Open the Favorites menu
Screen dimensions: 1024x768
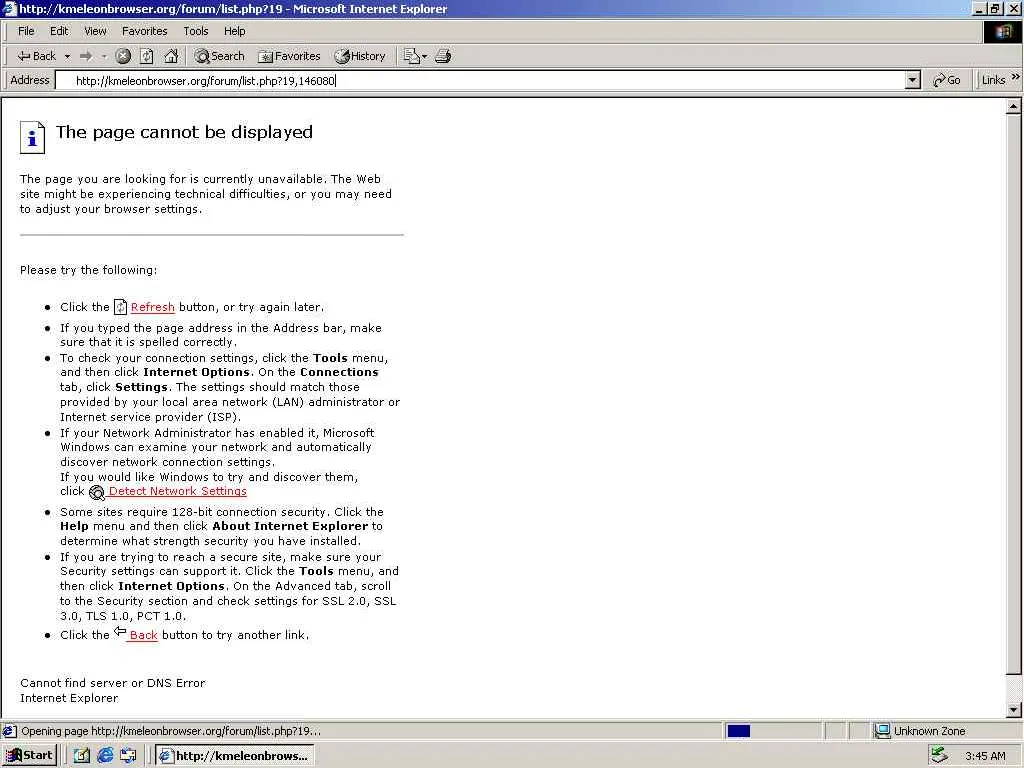tap(144, 31)
